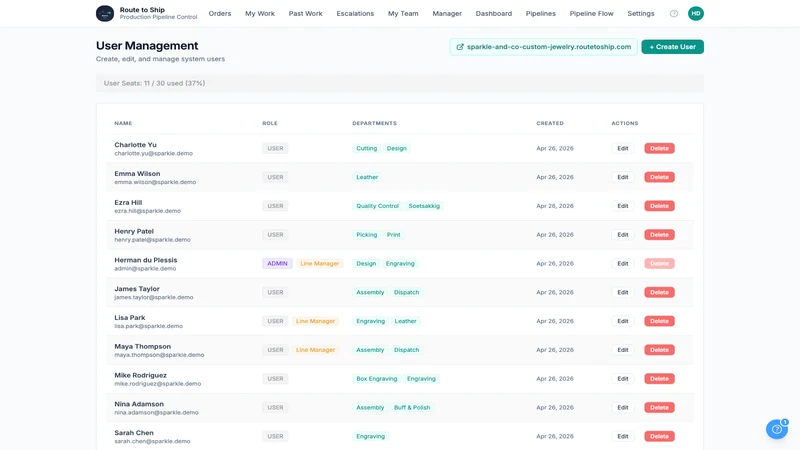
Task: Go to My Work page
Action: [x=260, y=14]
